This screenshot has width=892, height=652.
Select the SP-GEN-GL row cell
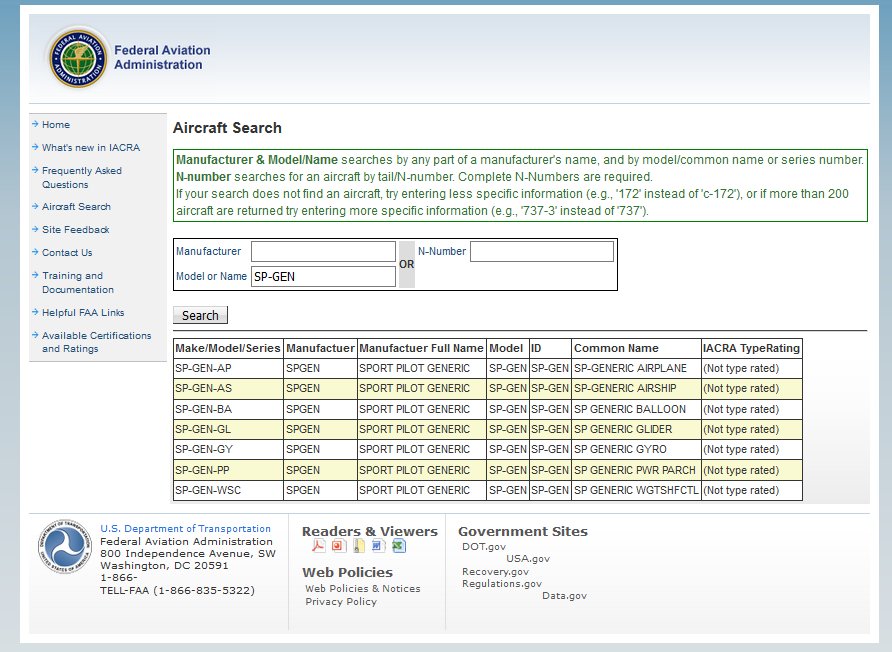coord(228,429)
